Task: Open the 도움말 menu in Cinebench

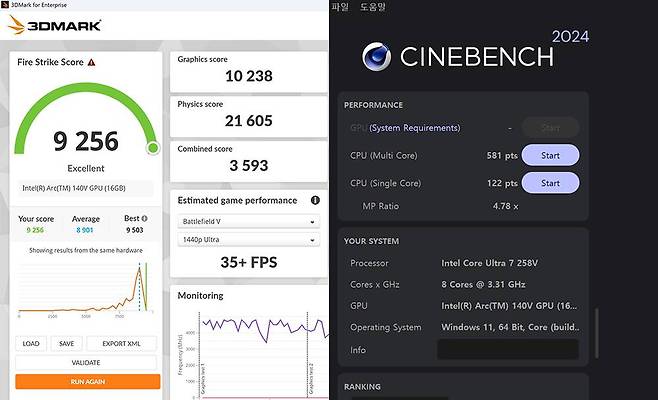Action: pyautogui.click(x=373, y=7)
